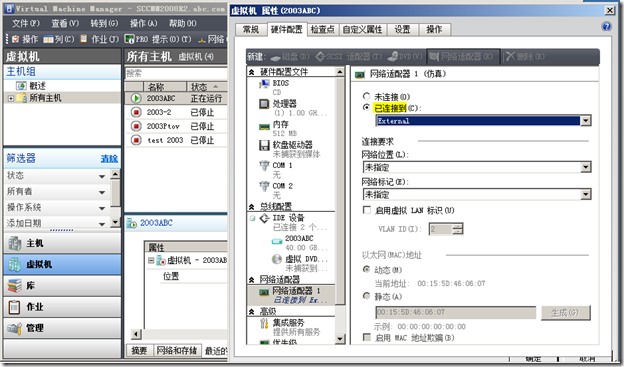Select the 网络适配器 1 icon
The height and width of the screenshot is (367, 624).
pos(264,292)
